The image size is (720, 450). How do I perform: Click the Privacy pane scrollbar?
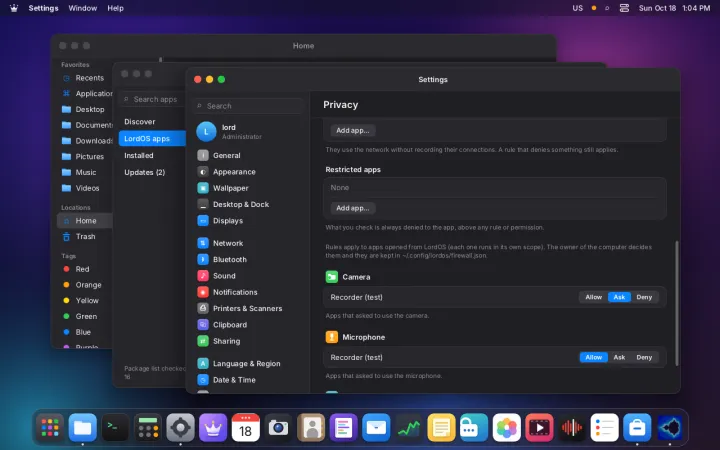676,303
